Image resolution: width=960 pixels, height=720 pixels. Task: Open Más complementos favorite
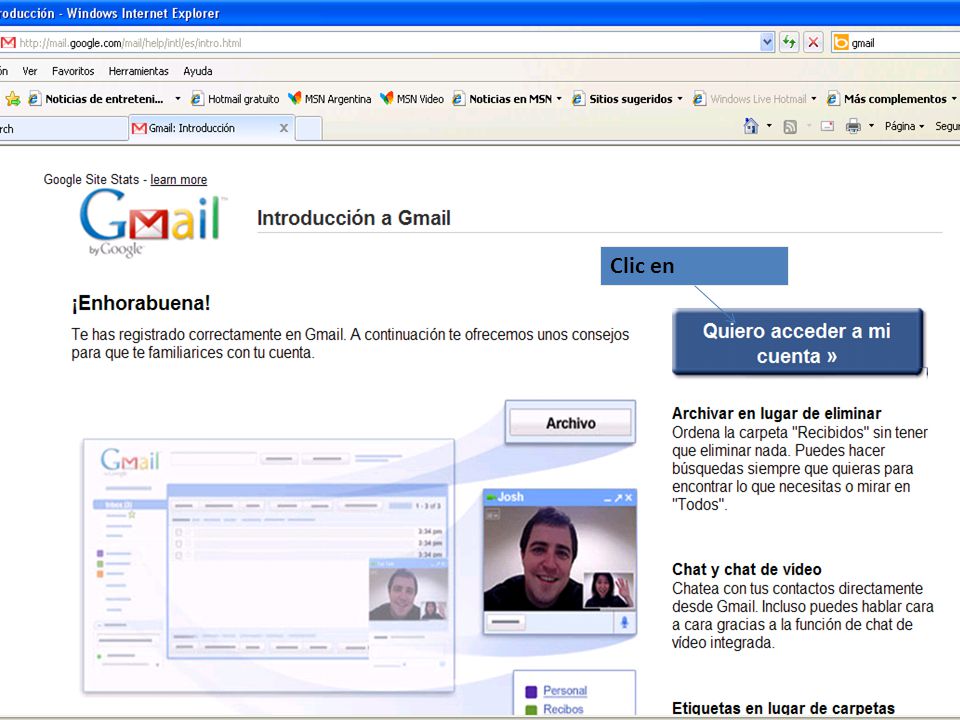[x=887, y=99]
